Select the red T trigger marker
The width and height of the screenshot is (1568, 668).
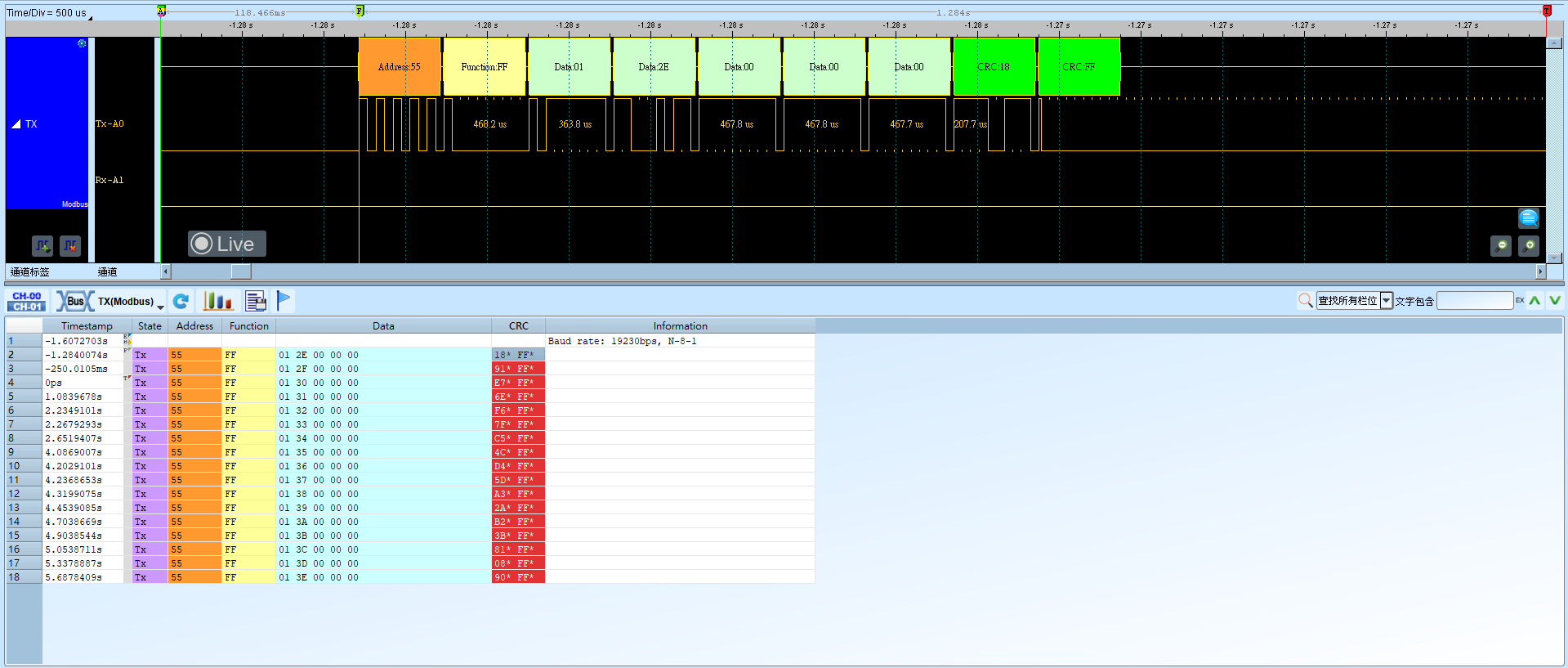point(1547,11)
